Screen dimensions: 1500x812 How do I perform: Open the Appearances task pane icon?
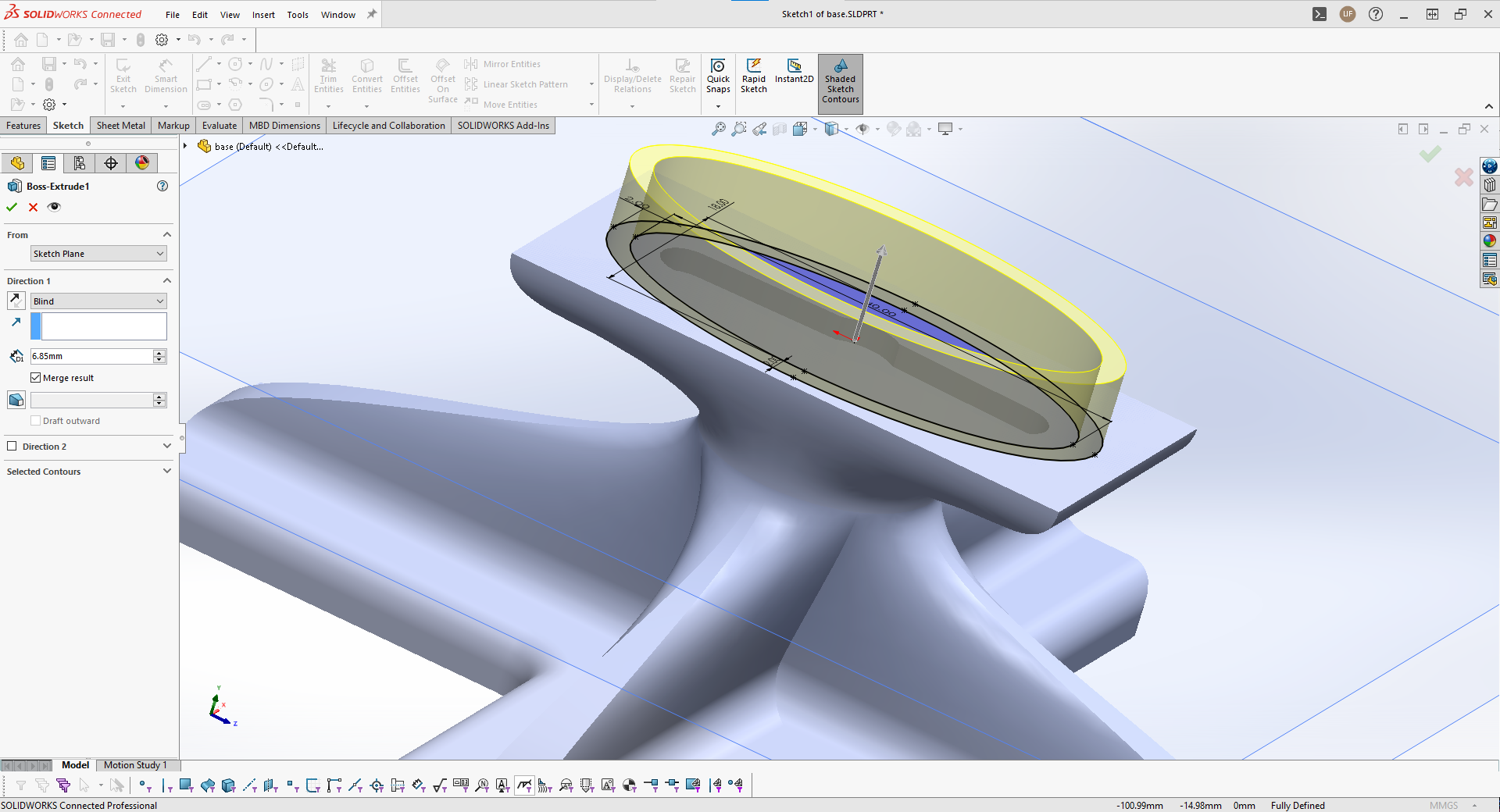click(x=1490, y=241)
